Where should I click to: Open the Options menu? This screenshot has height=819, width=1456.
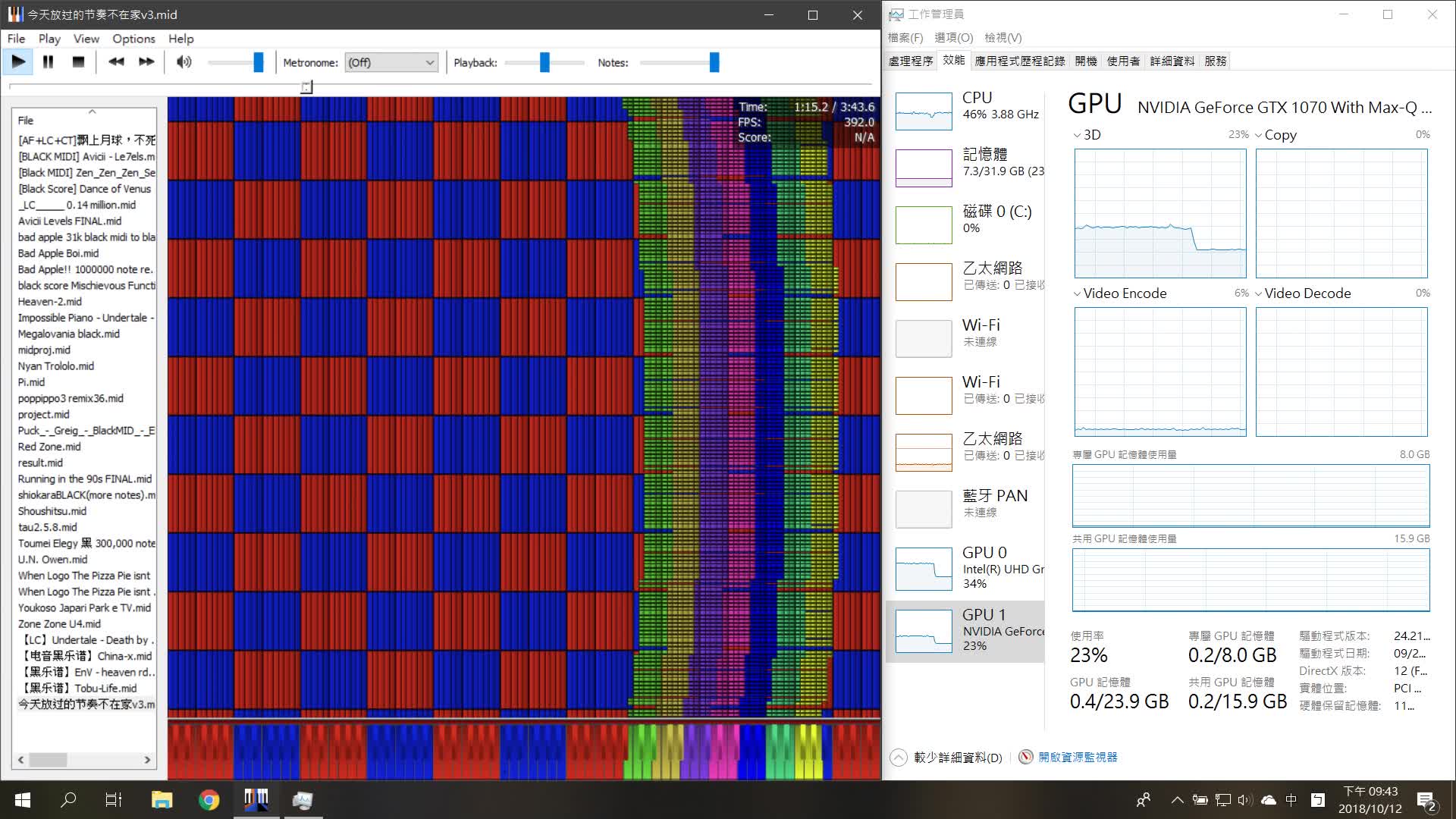click(x=133, y=39)
